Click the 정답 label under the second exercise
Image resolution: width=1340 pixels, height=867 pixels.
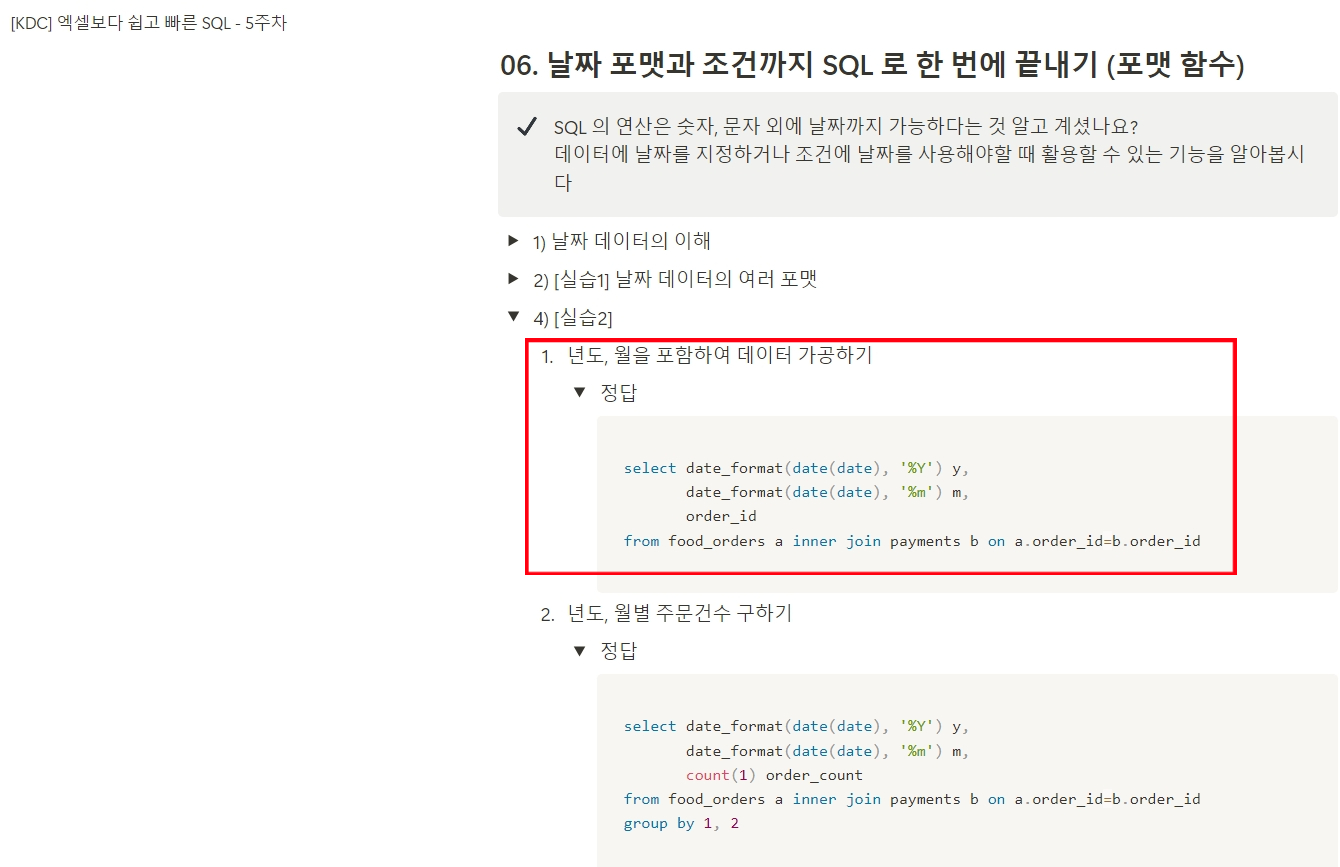(x=618, y=651)
